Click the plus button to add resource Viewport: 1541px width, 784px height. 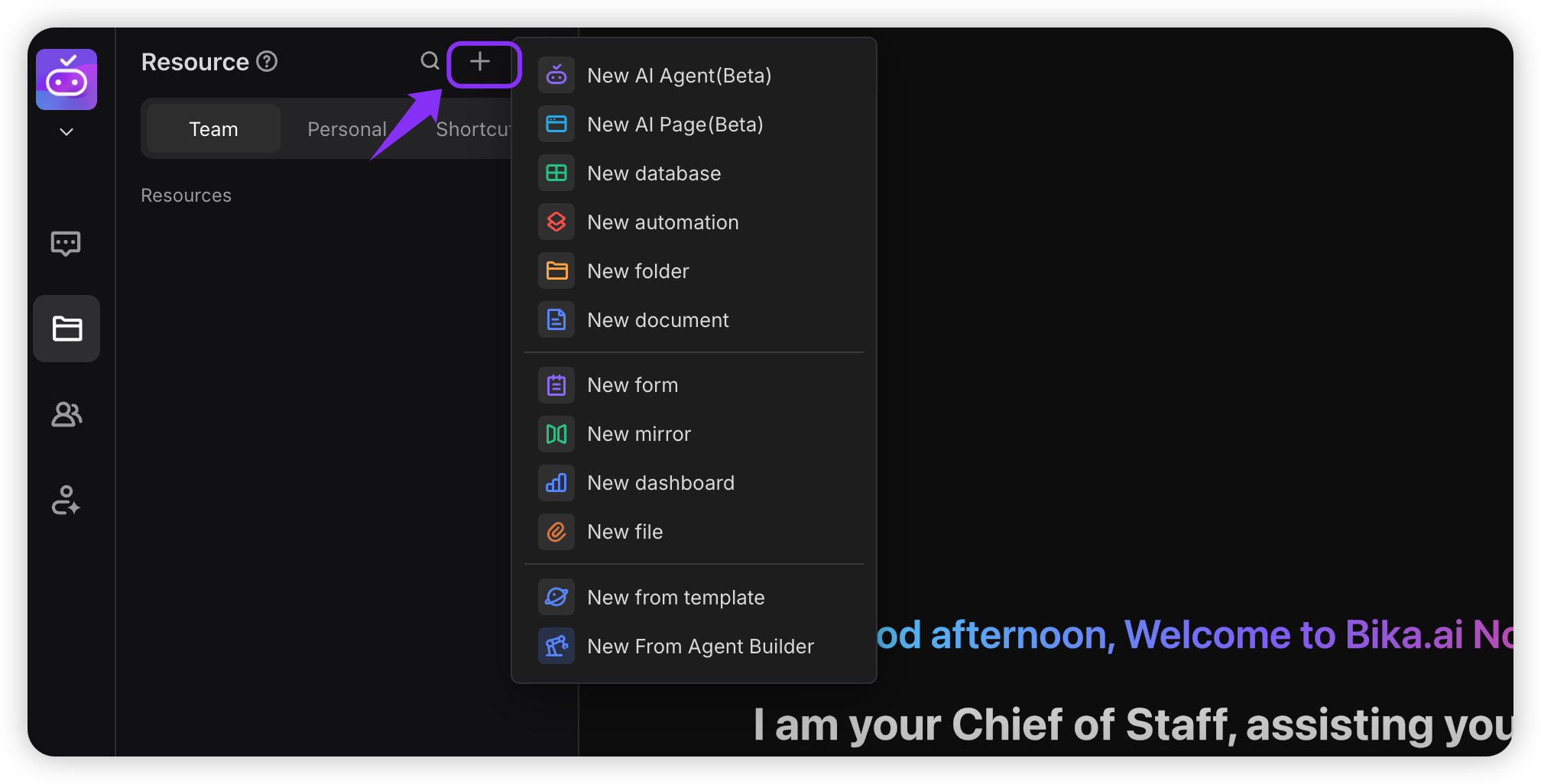[x=480, y=62]
